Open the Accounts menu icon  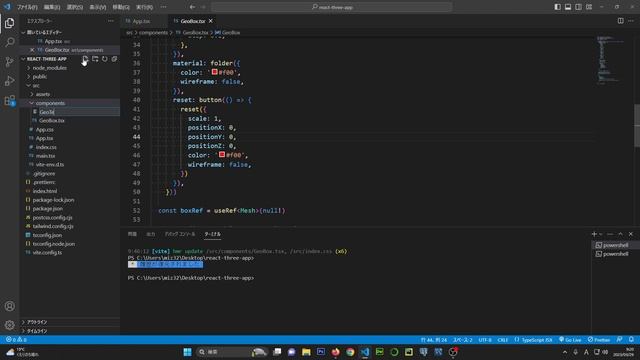coord(9,306)
